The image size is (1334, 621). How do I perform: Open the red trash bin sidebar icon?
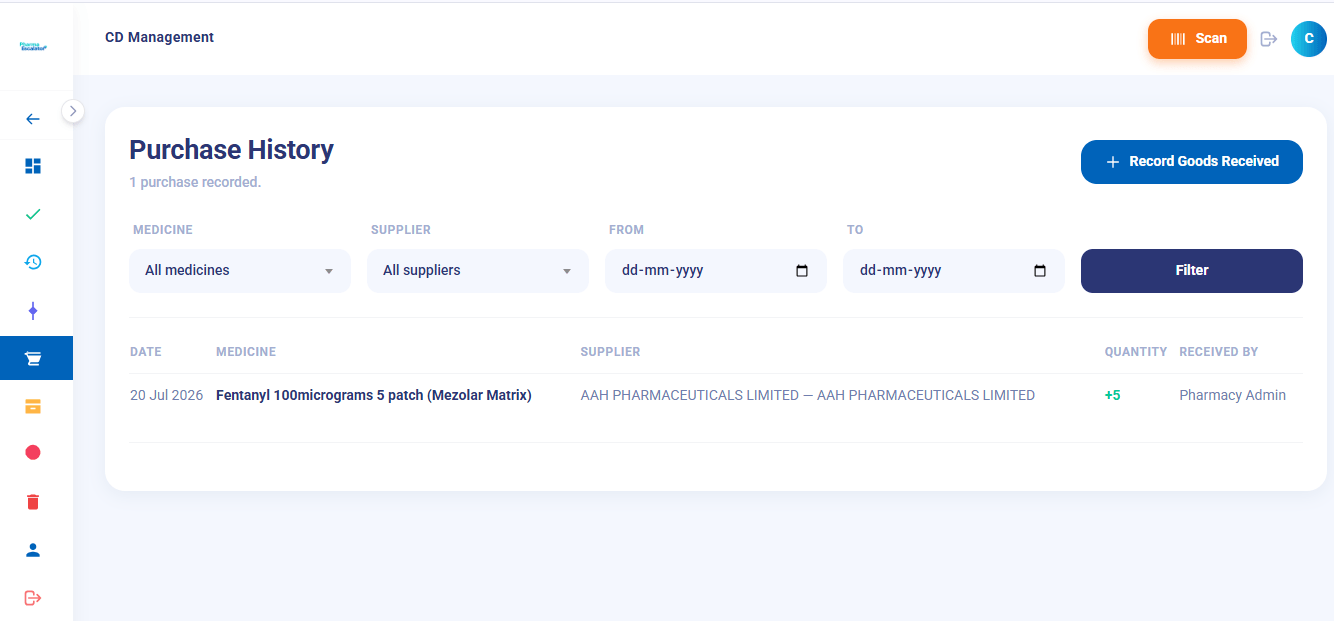(33, 502)
